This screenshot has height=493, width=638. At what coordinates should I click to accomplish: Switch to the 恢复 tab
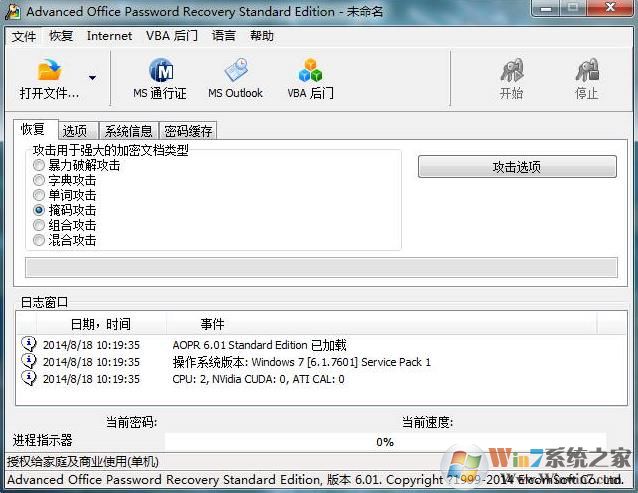[x=35, y=129]
